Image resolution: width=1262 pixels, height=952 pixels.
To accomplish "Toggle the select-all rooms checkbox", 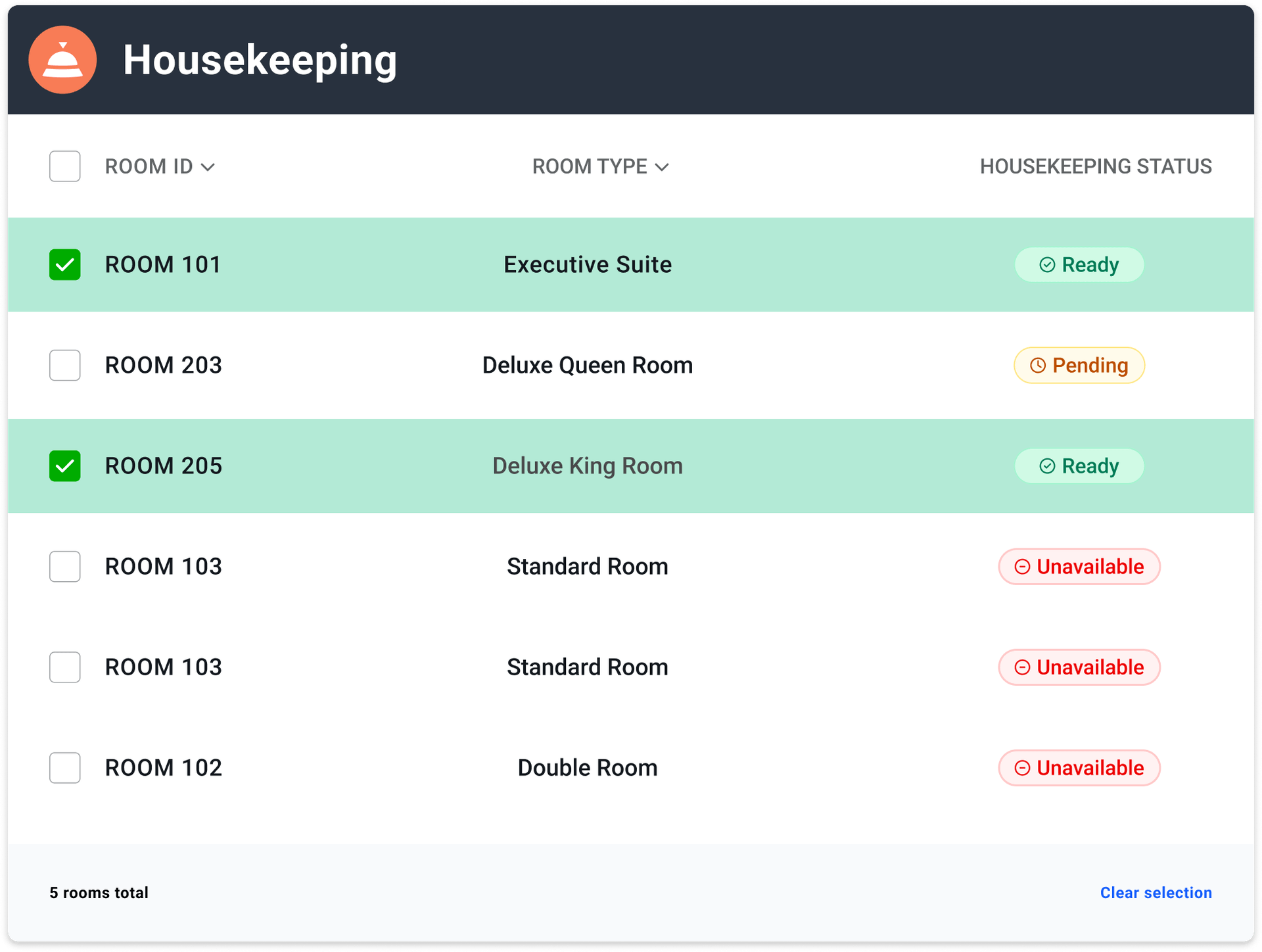I will point(65,166).
